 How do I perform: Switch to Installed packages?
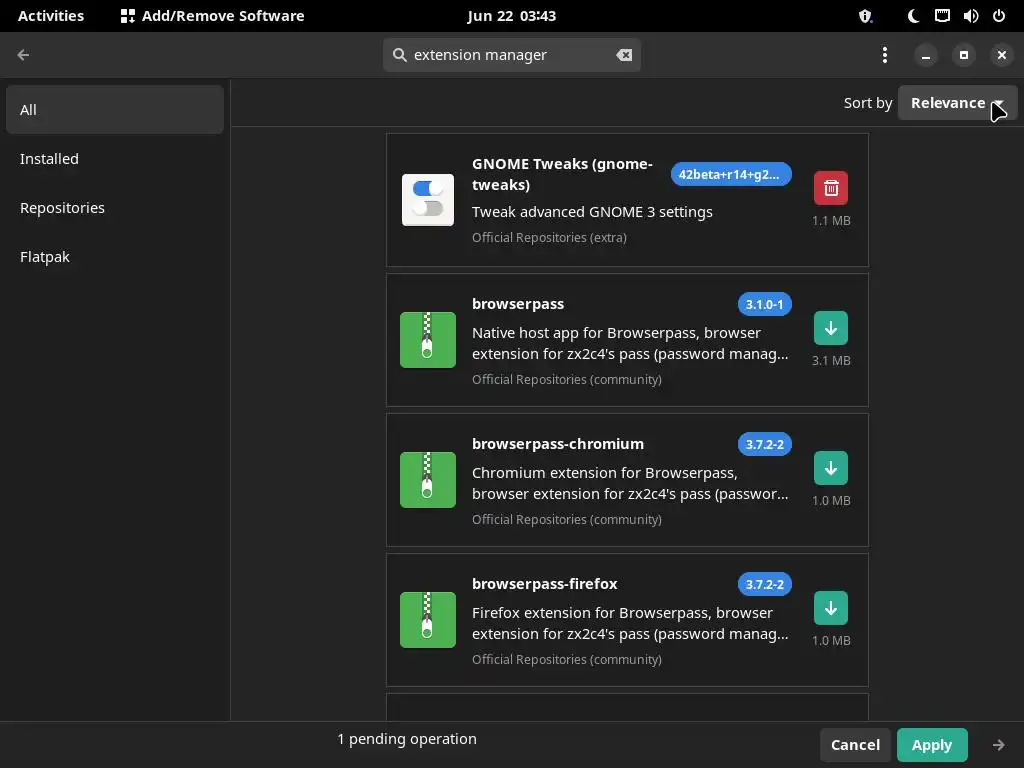pos(115,159)
